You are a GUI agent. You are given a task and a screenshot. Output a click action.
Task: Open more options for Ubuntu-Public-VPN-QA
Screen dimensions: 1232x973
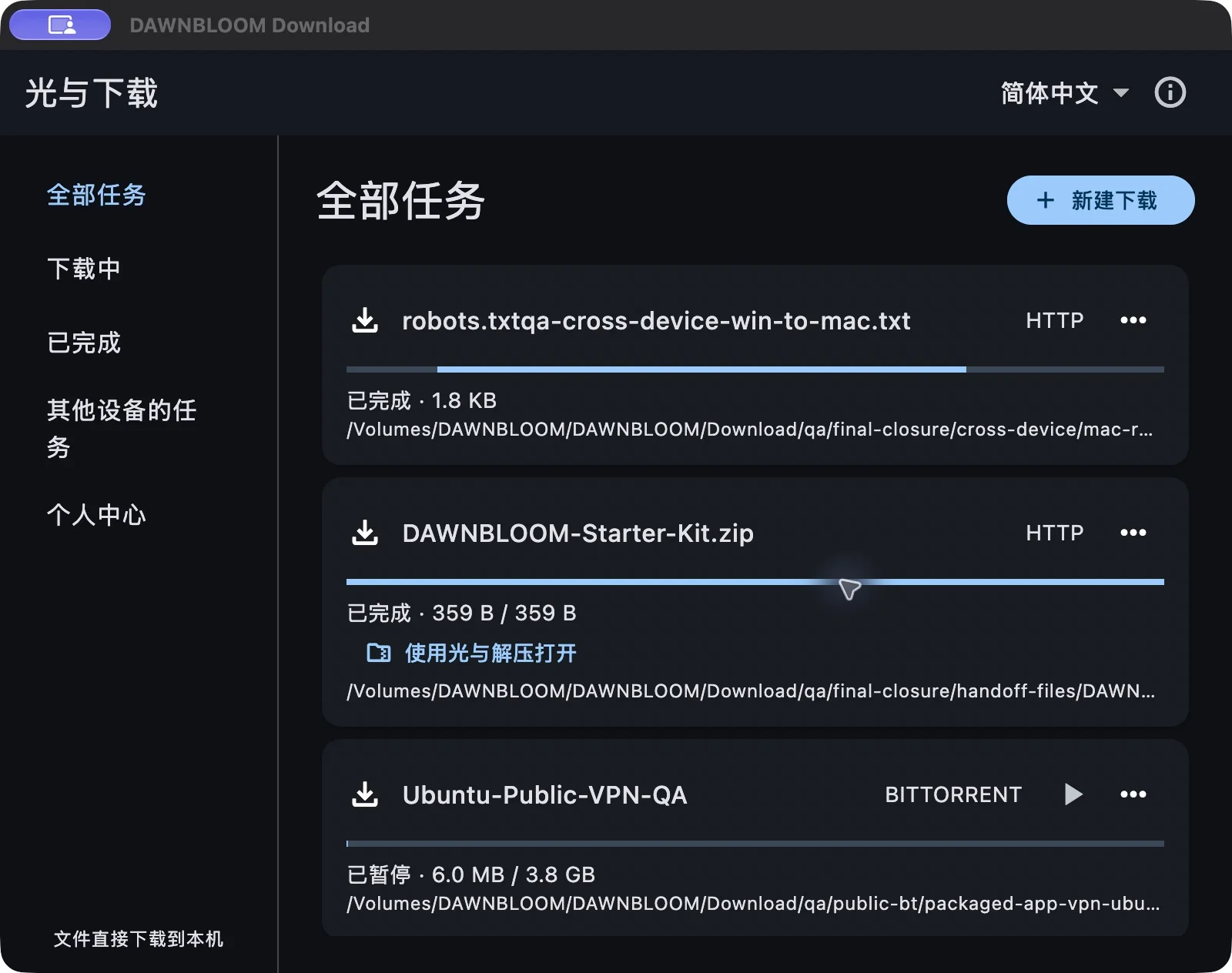1133,794
